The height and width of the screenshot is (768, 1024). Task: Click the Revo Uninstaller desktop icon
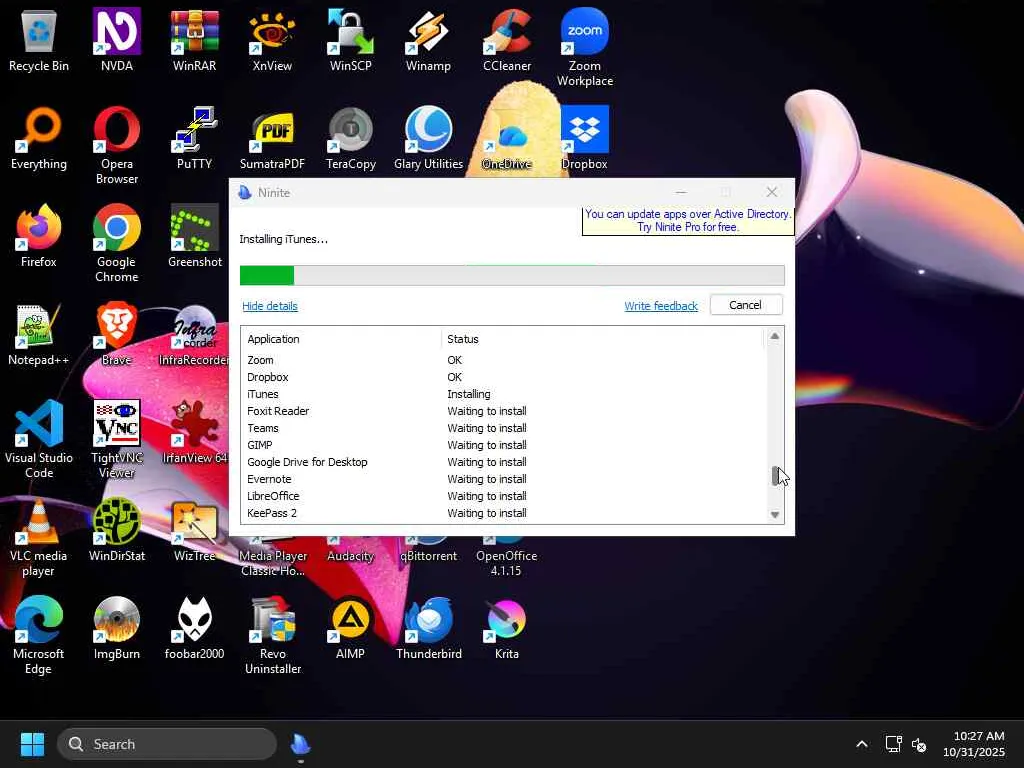click(272, 635)
